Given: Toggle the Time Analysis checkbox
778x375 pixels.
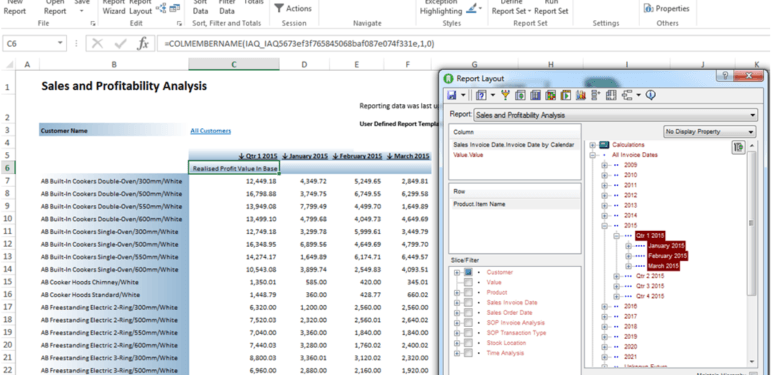Looking at the screenshot, I should [468, 353].
